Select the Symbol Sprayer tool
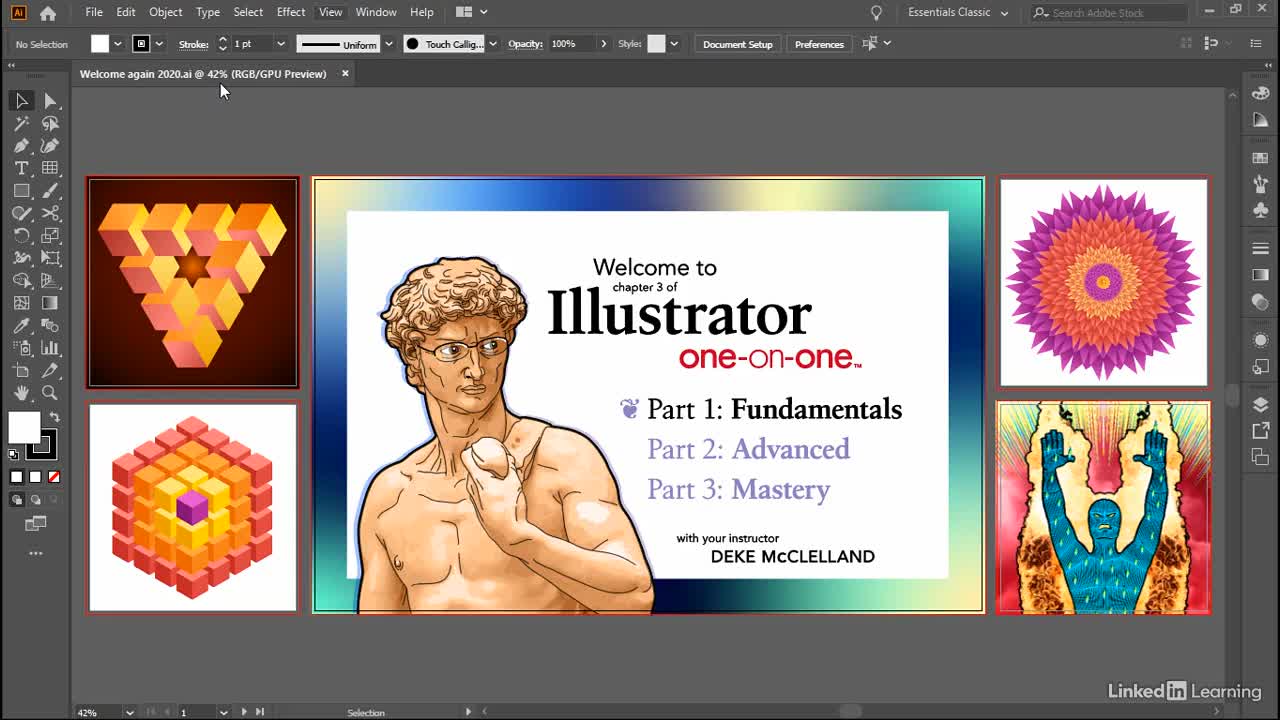The image size is (1280, 720). [x=21, y=348]
